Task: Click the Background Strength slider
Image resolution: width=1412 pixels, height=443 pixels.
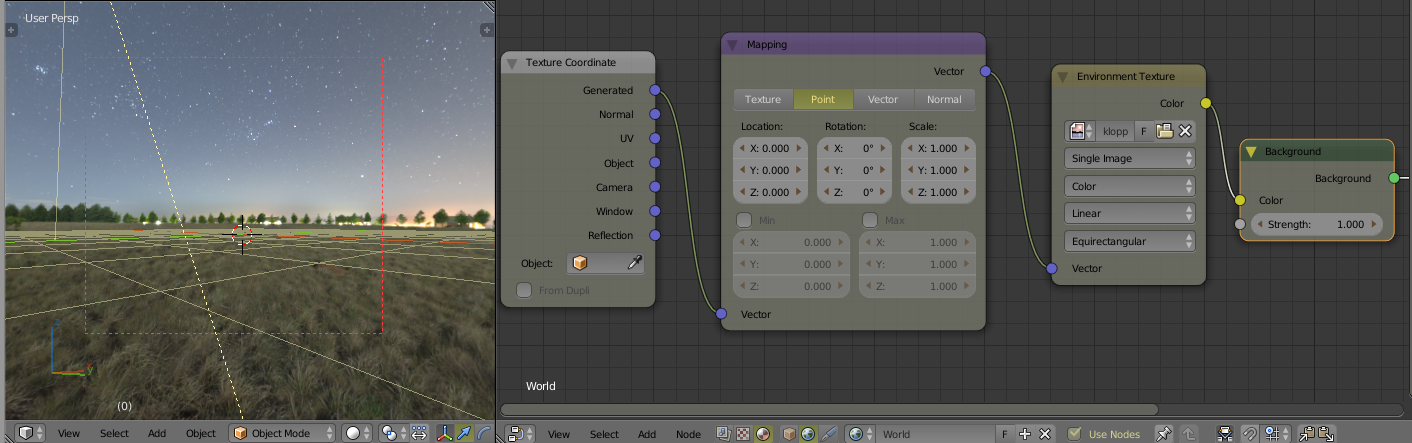Action: (1316, 225)
